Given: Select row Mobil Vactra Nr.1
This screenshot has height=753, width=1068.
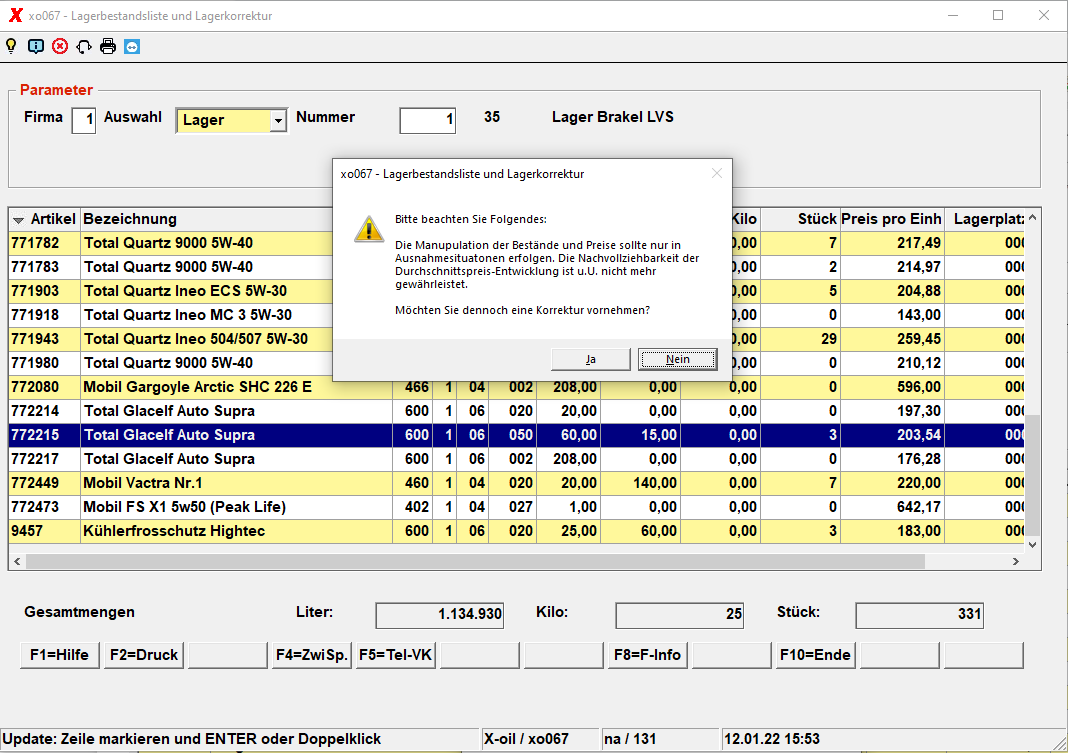Looking at the screenshot, I should (x=517, y=483).
